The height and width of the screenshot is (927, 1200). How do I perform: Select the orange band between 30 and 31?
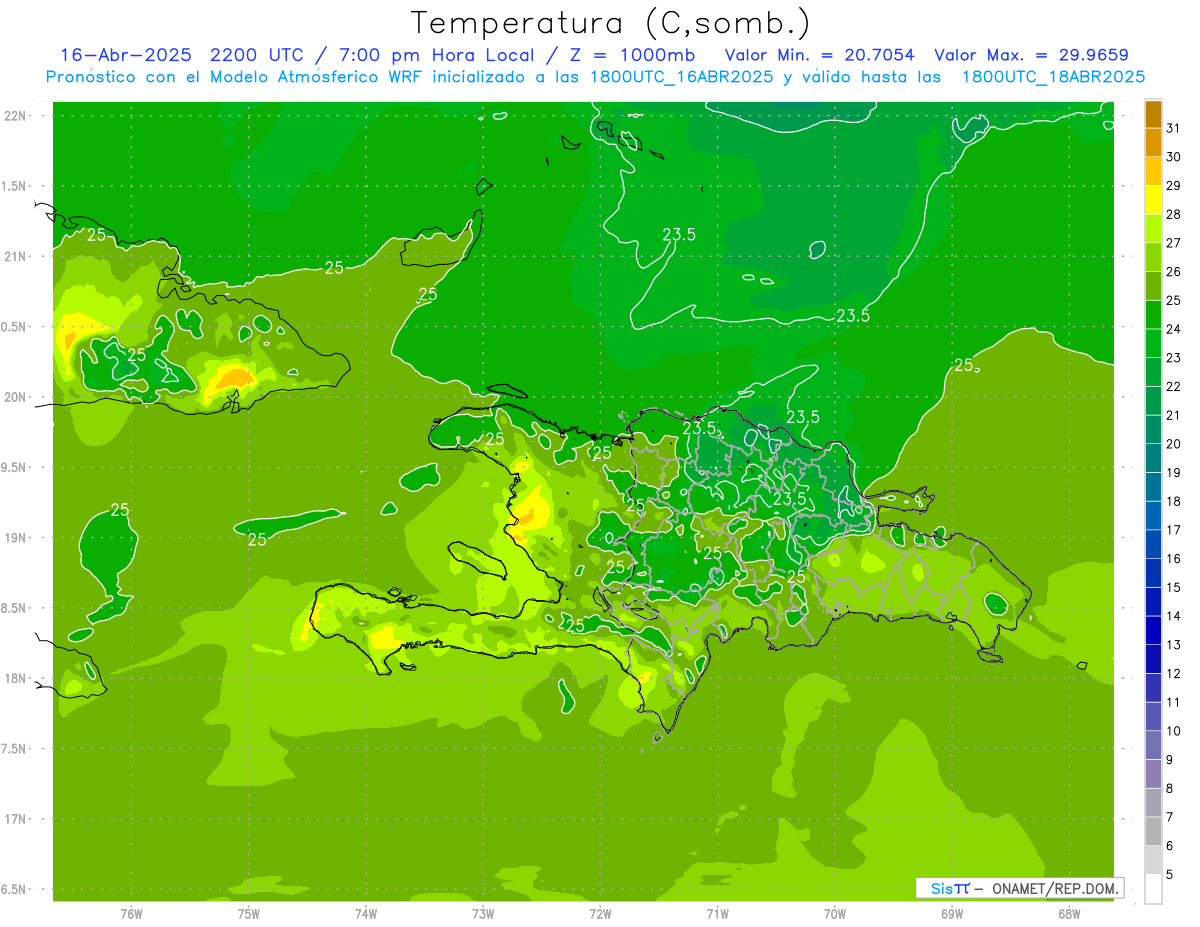1153,143
